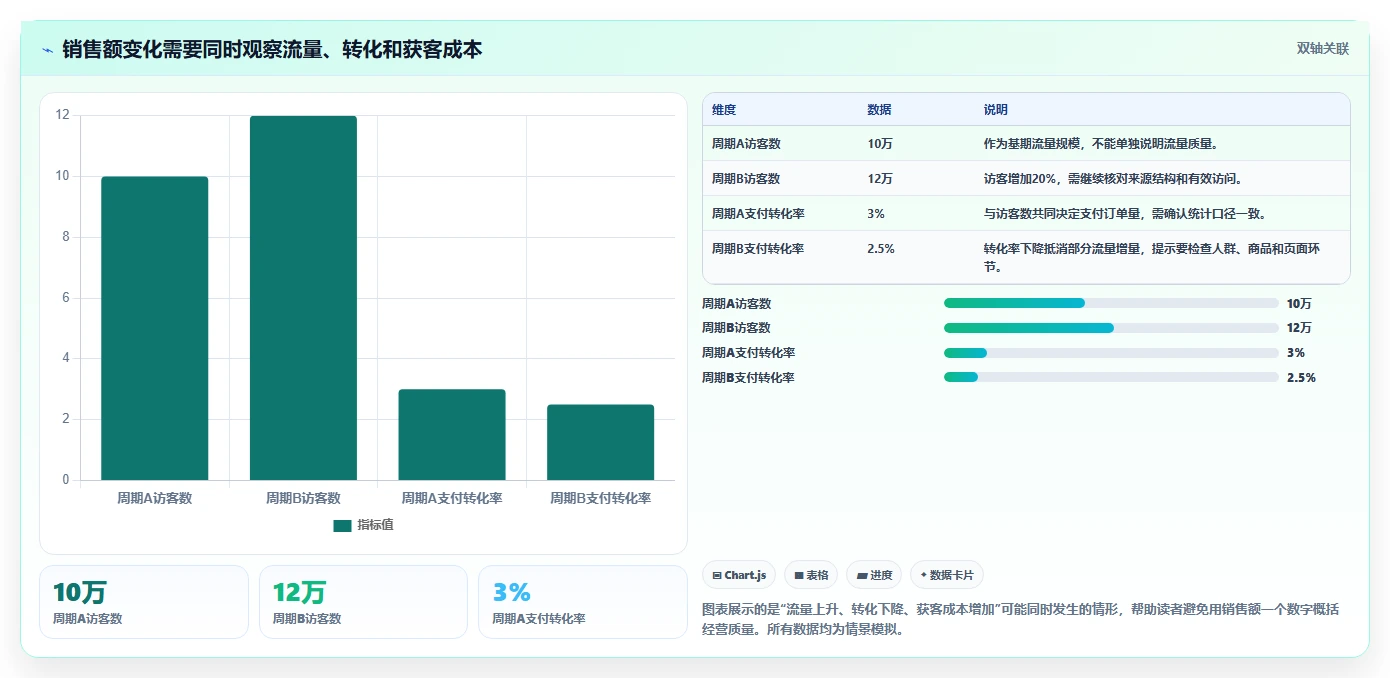Click the 表格 chip
The width and height of the screenshot is (1390, 678).
pos(811,575)
